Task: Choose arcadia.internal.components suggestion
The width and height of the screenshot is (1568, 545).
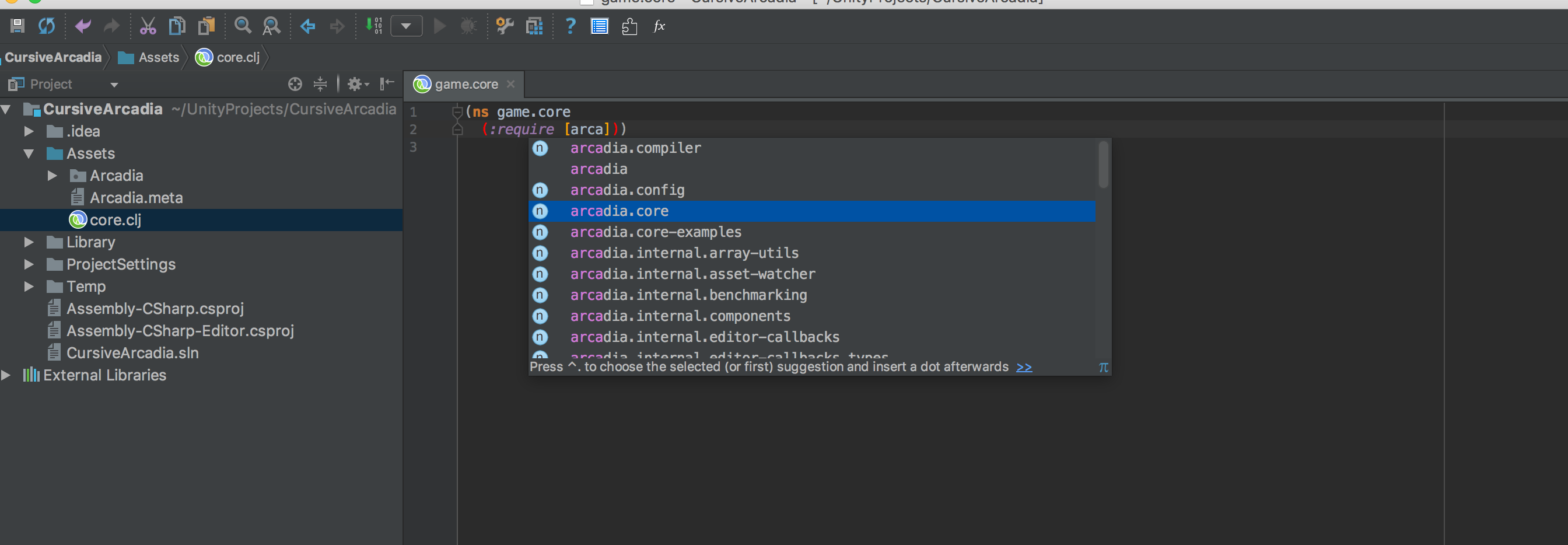Action: (812, 316)
